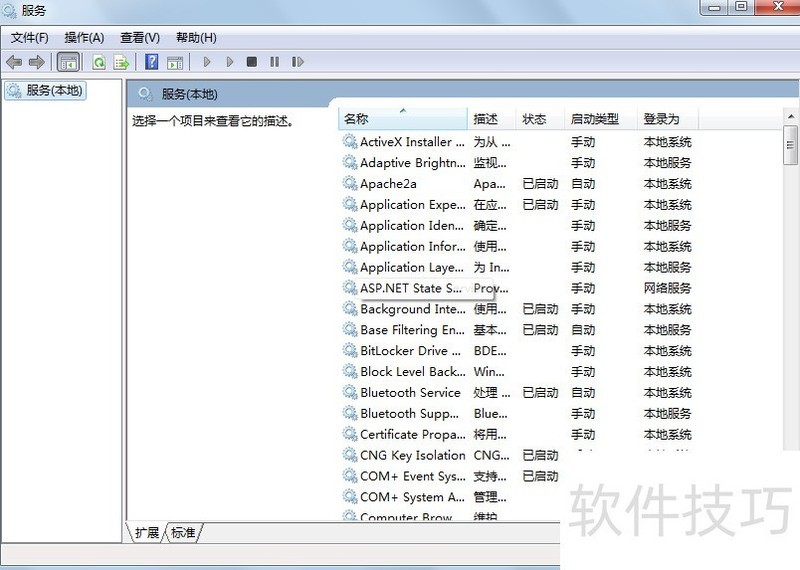The image size is (800, 570).
Task: Select the BitLocker Drive service
Action: [x=518, y=351]
